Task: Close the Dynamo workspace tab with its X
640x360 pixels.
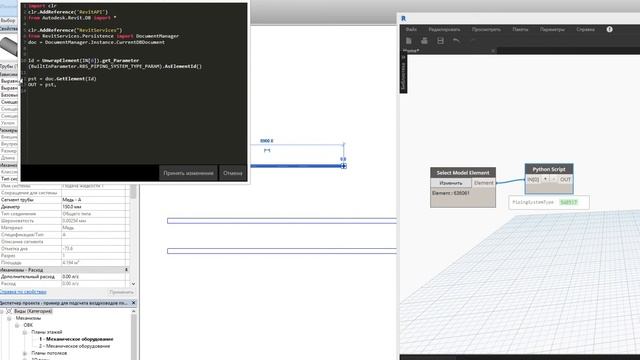Action: click(493, 51)
